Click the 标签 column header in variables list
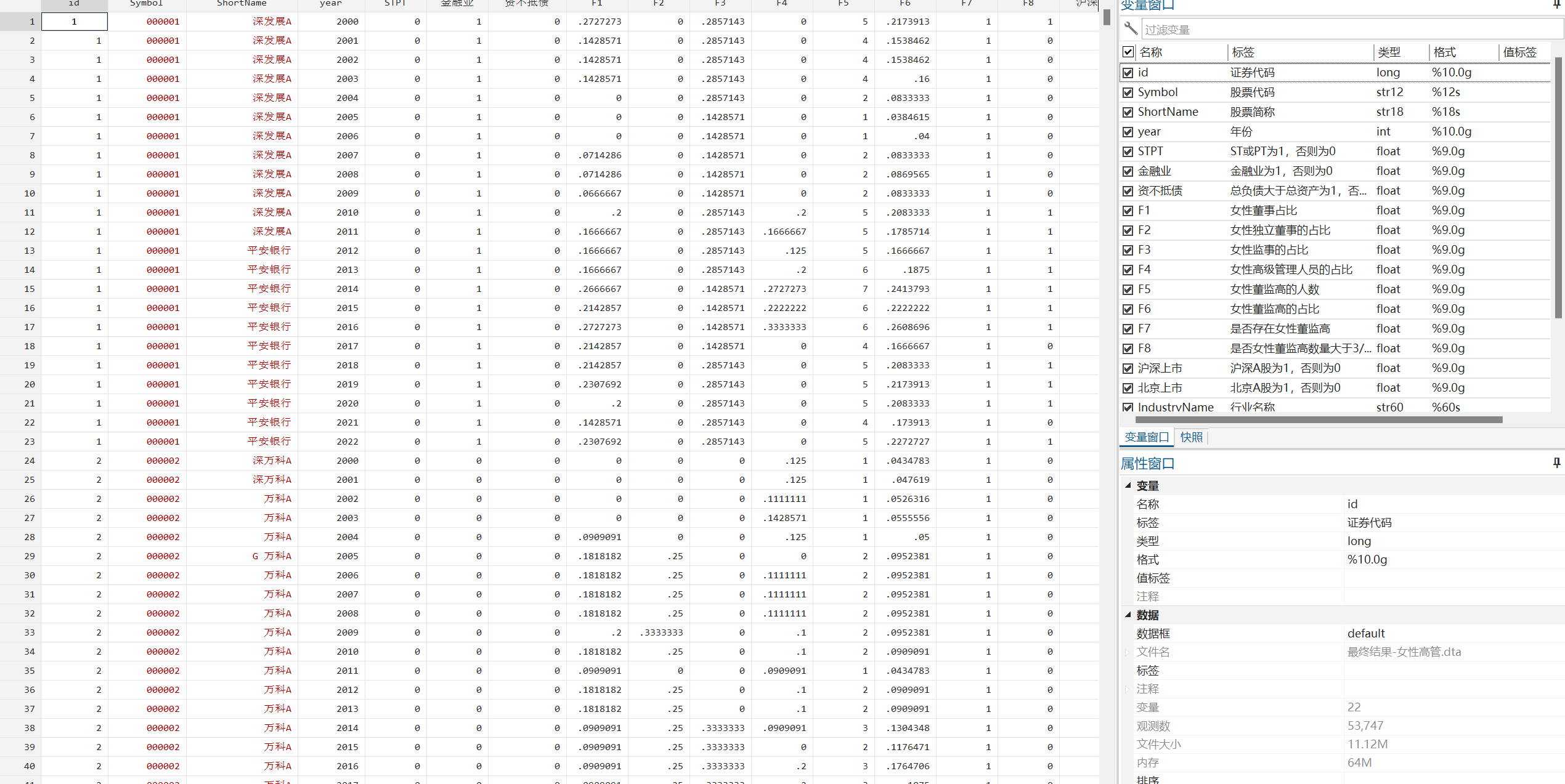The image size is (1565, 784). point(1243,52)
